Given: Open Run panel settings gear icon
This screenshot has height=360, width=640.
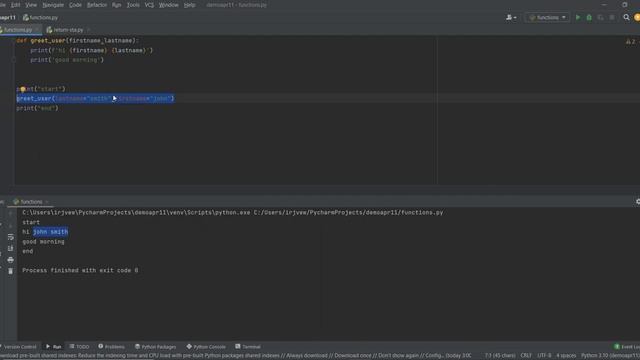Looking at the screenshot, I should [x=638, y=202].
